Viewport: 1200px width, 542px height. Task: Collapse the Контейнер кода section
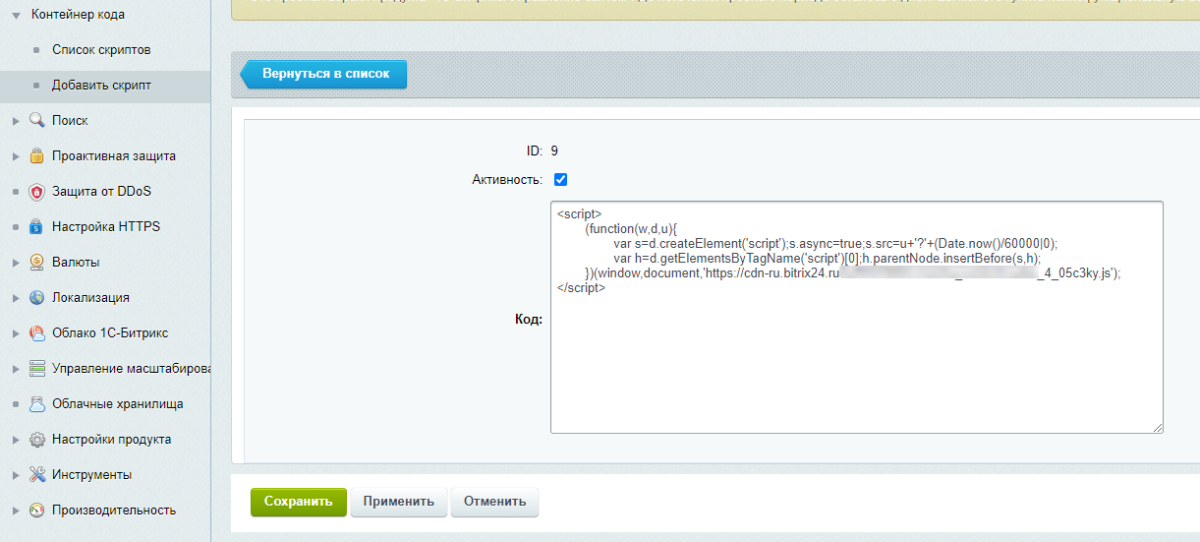pos(16,15)
